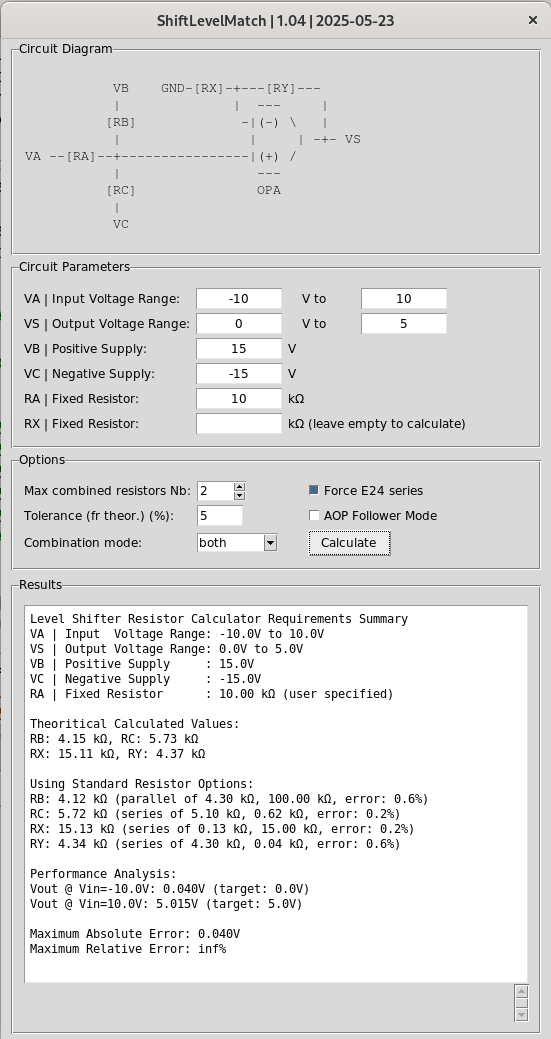Click the [RY] resistor in the circuit diagram
The image size is (551, 1039).
coord(281,88)
